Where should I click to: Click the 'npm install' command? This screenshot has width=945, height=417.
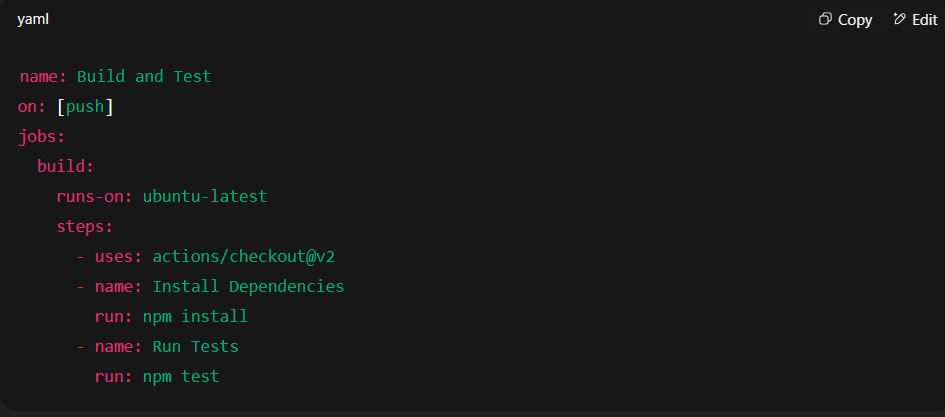pyautogui.click(x=195, y=317)
